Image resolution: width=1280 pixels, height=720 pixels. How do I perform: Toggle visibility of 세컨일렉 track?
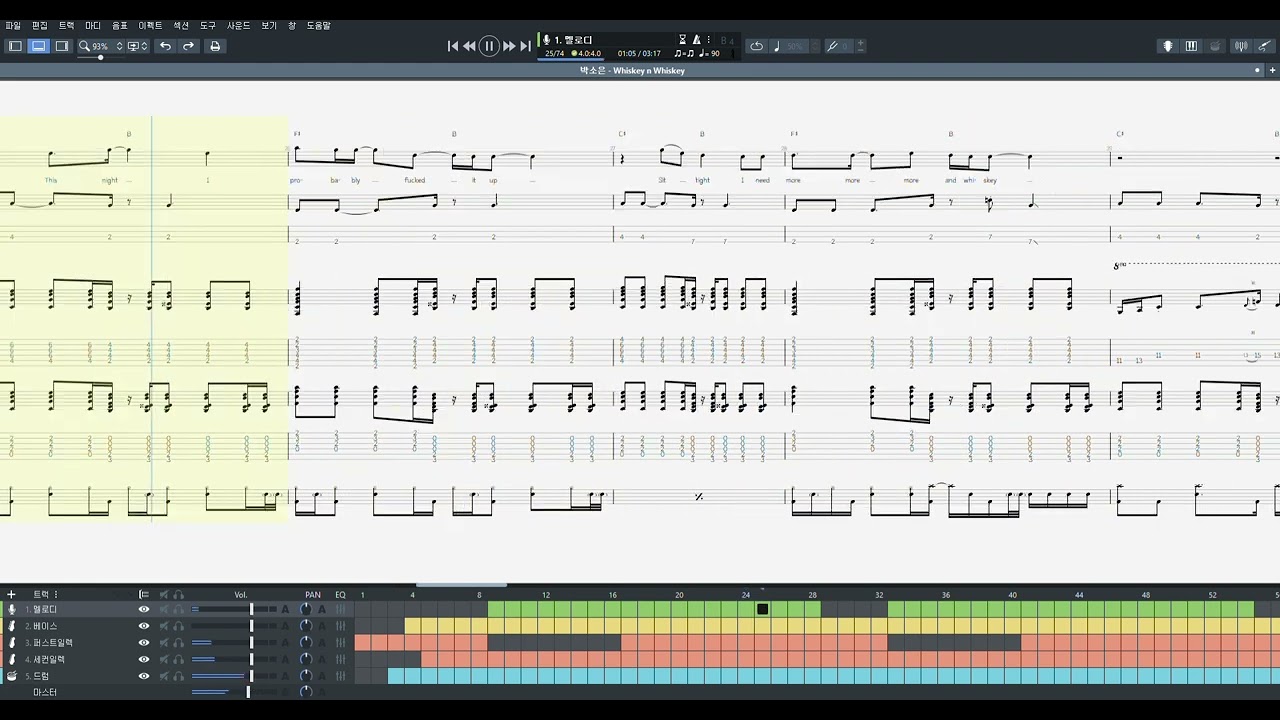tap(144, 659)
